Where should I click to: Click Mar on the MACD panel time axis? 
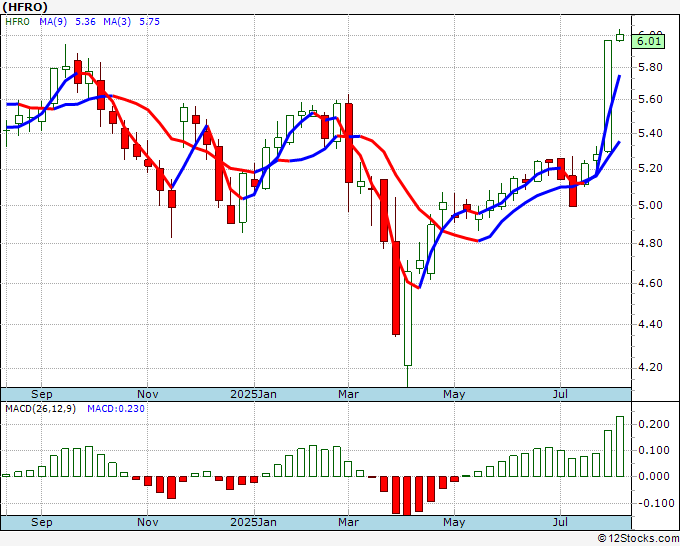tap(349, 522)
